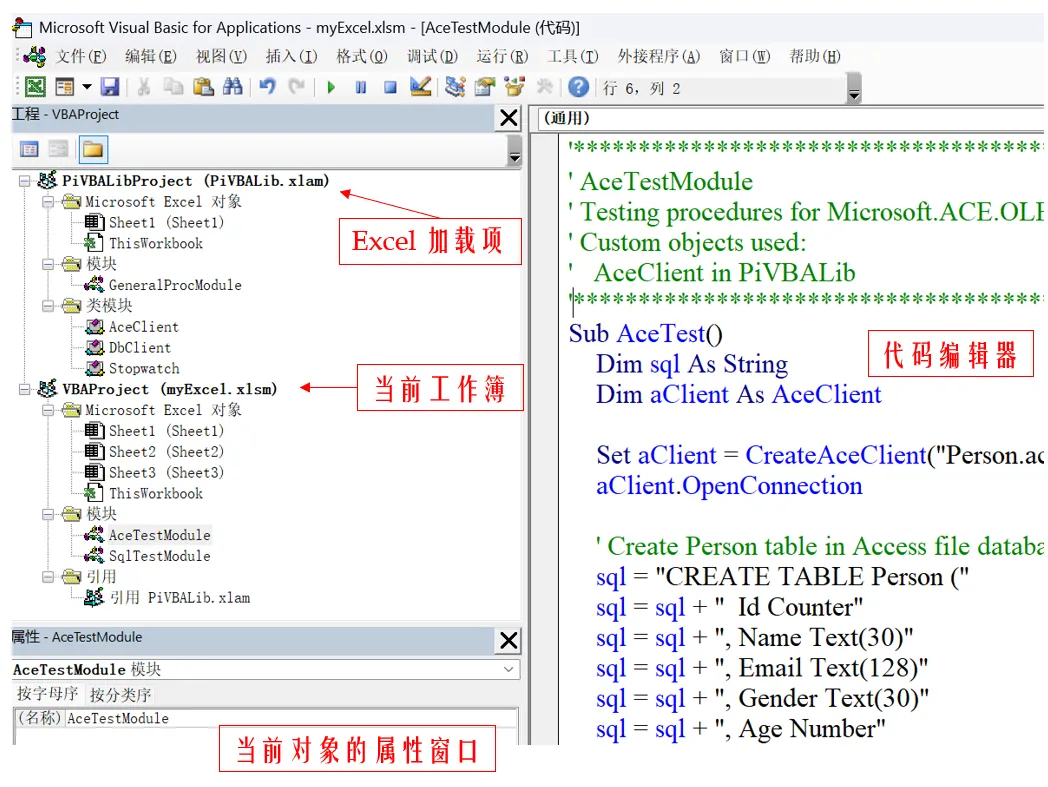Click the (名称) AceTestModule value field

291,719
